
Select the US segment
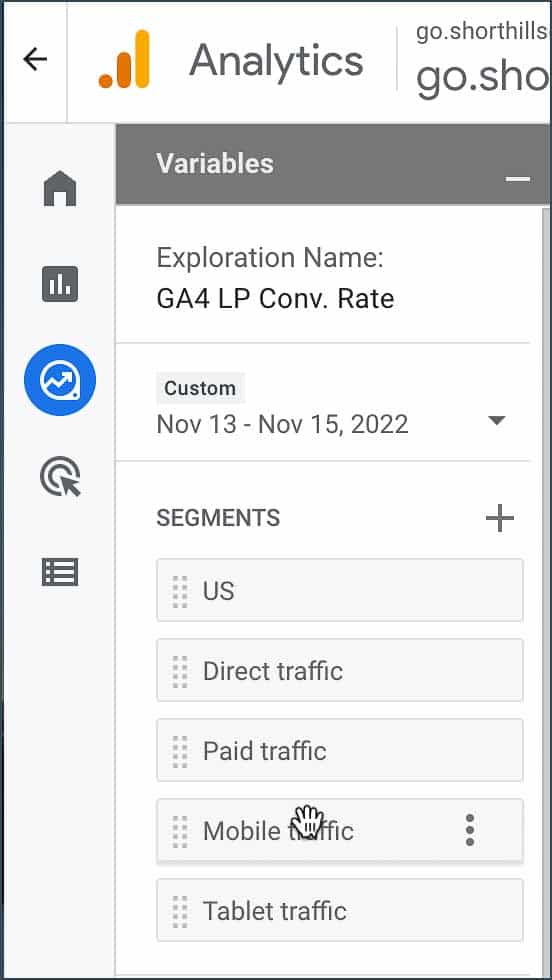(x=339, y=590)
